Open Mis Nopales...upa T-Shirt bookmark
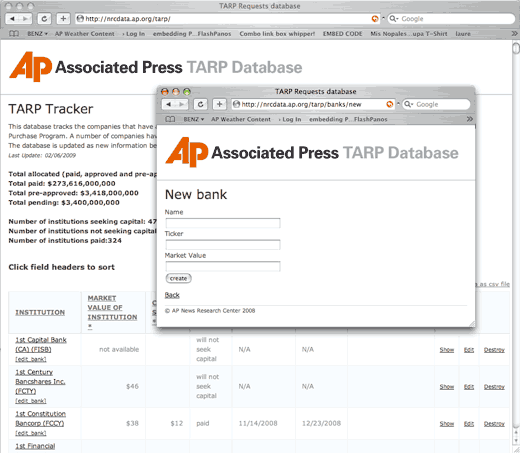Screen dimensions: 520x453 (x=409, y=34)
